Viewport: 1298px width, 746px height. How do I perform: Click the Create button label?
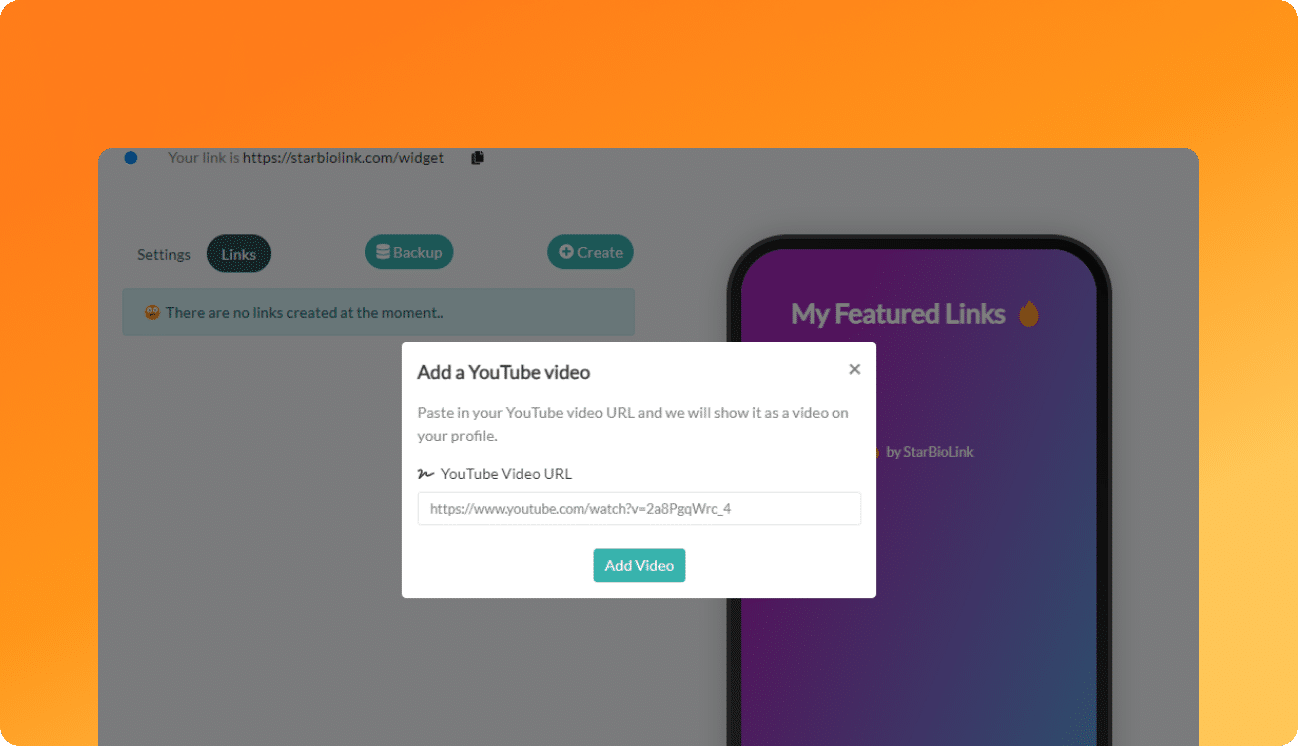tap(600, 253)
